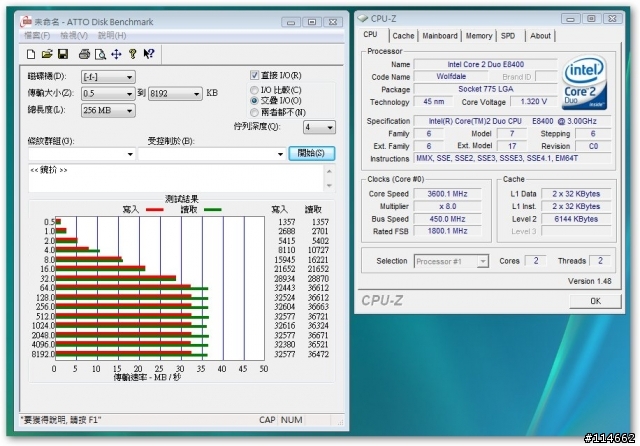Open the Controlled By dropdown
This screenshot has width=640, height=446.
(211, 154)
